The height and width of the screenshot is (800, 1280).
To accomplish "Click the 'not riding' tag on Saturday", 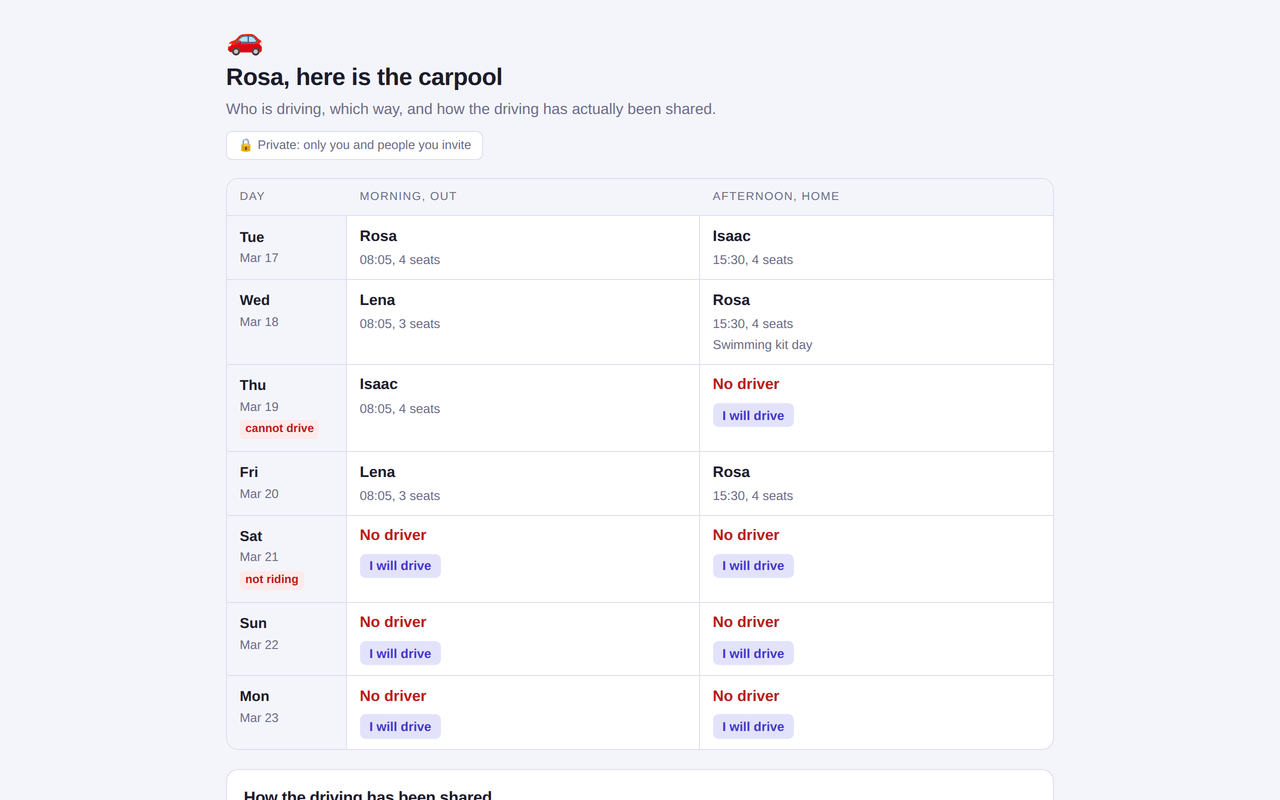I will point(271,579).
